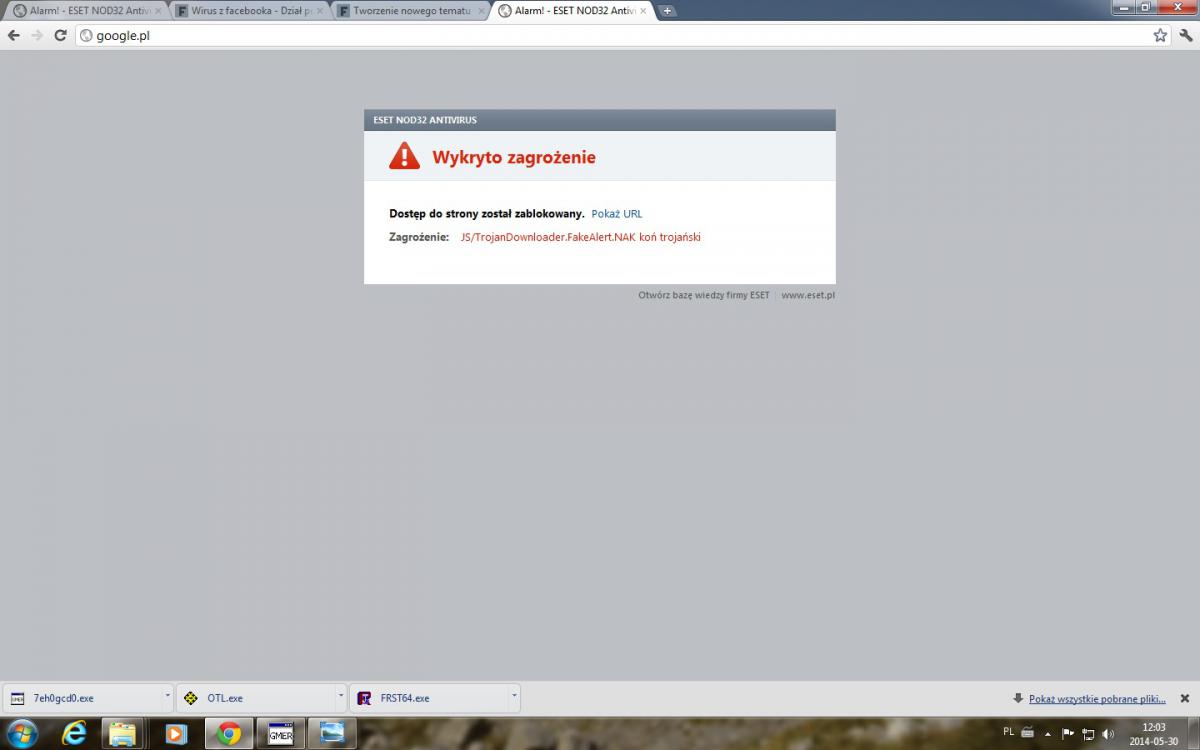
Task: Go back using the browser back arrow
Action: (14, 35)
